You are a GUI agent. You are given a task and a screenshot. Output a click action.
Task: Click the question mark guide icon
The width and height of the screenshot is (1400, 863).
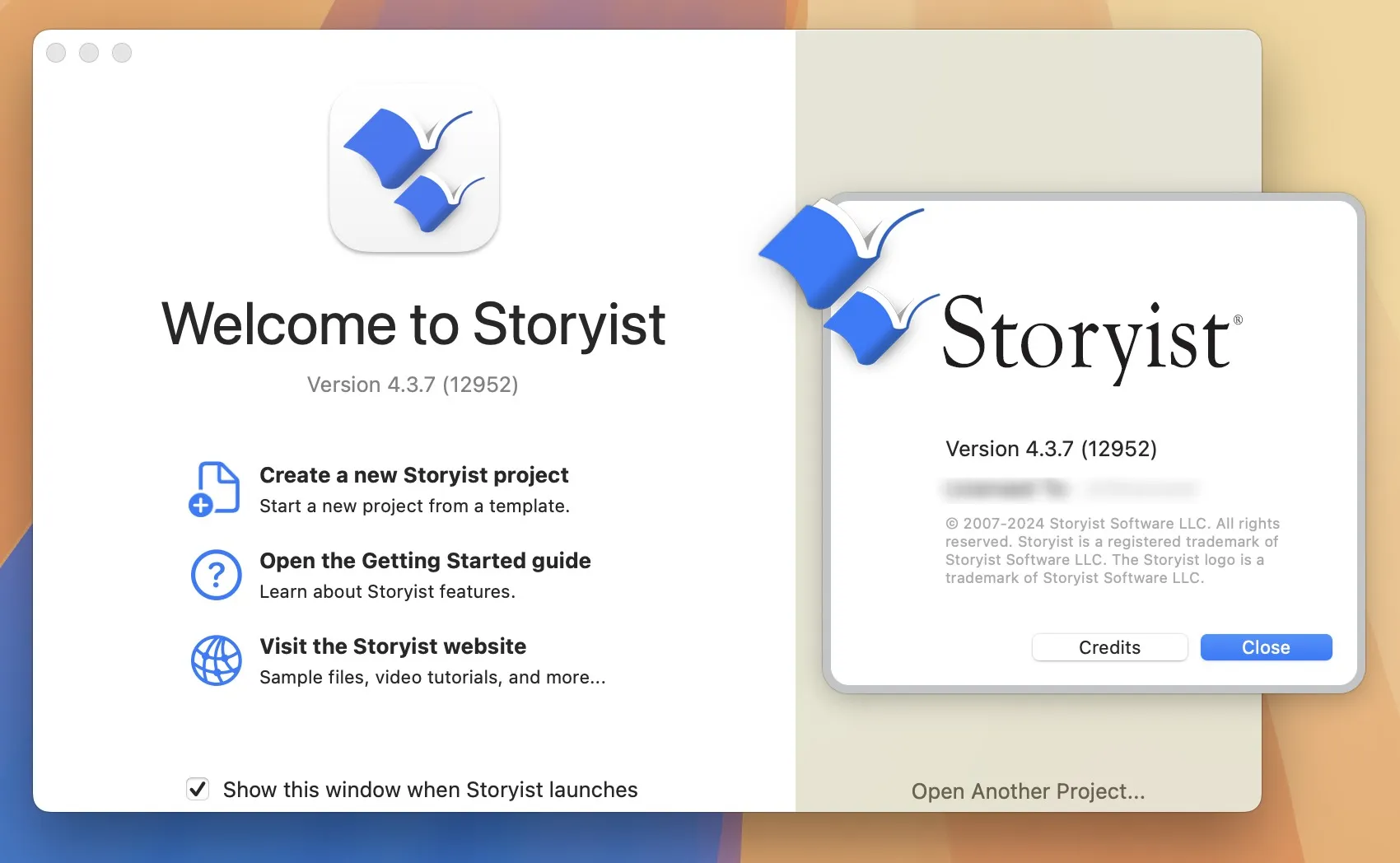pos(216,575)
